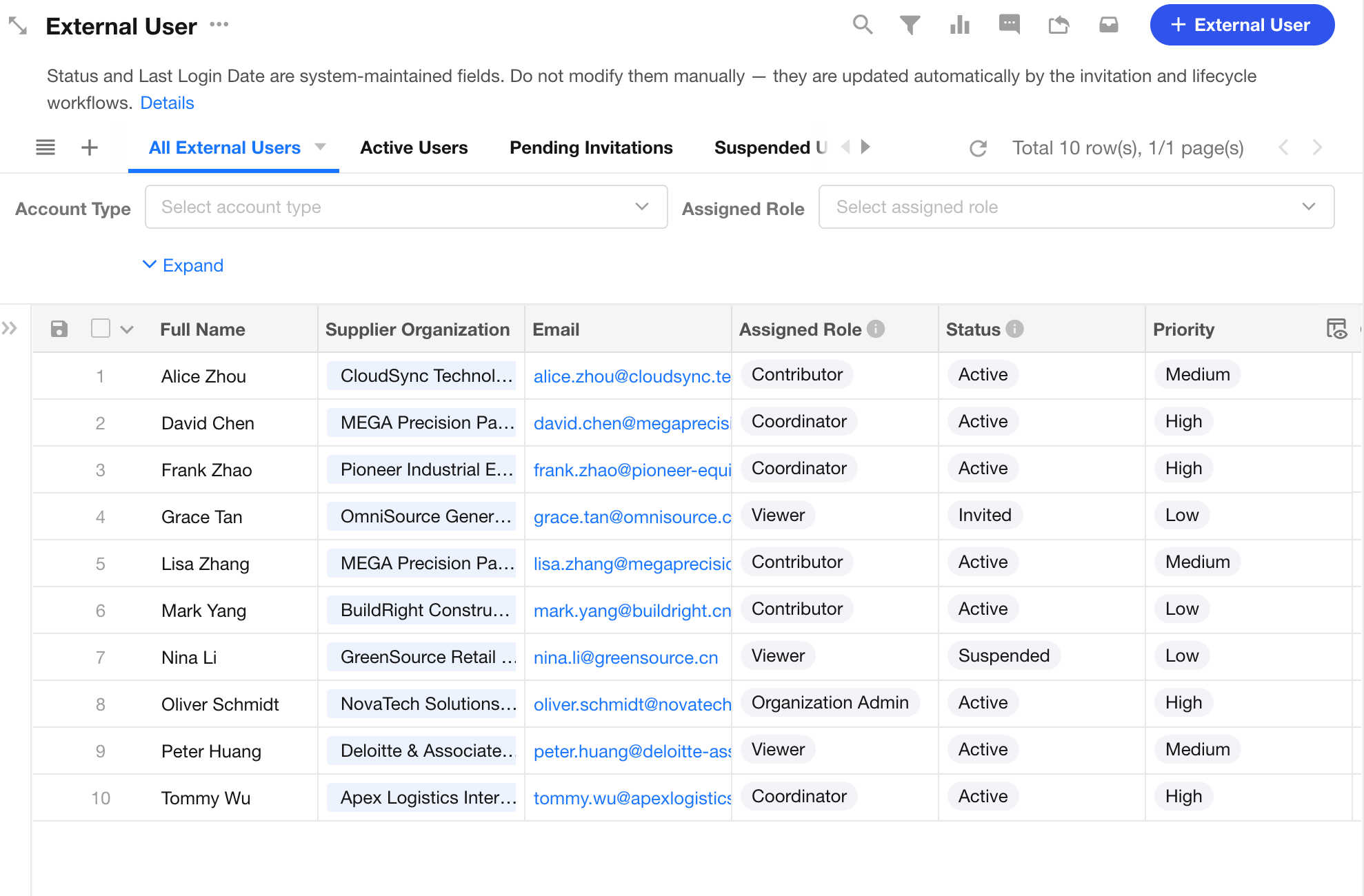Viewport: 1364px width, 896px height.
Task: Click the Status info icon
Action: [x=1014, y=329]
